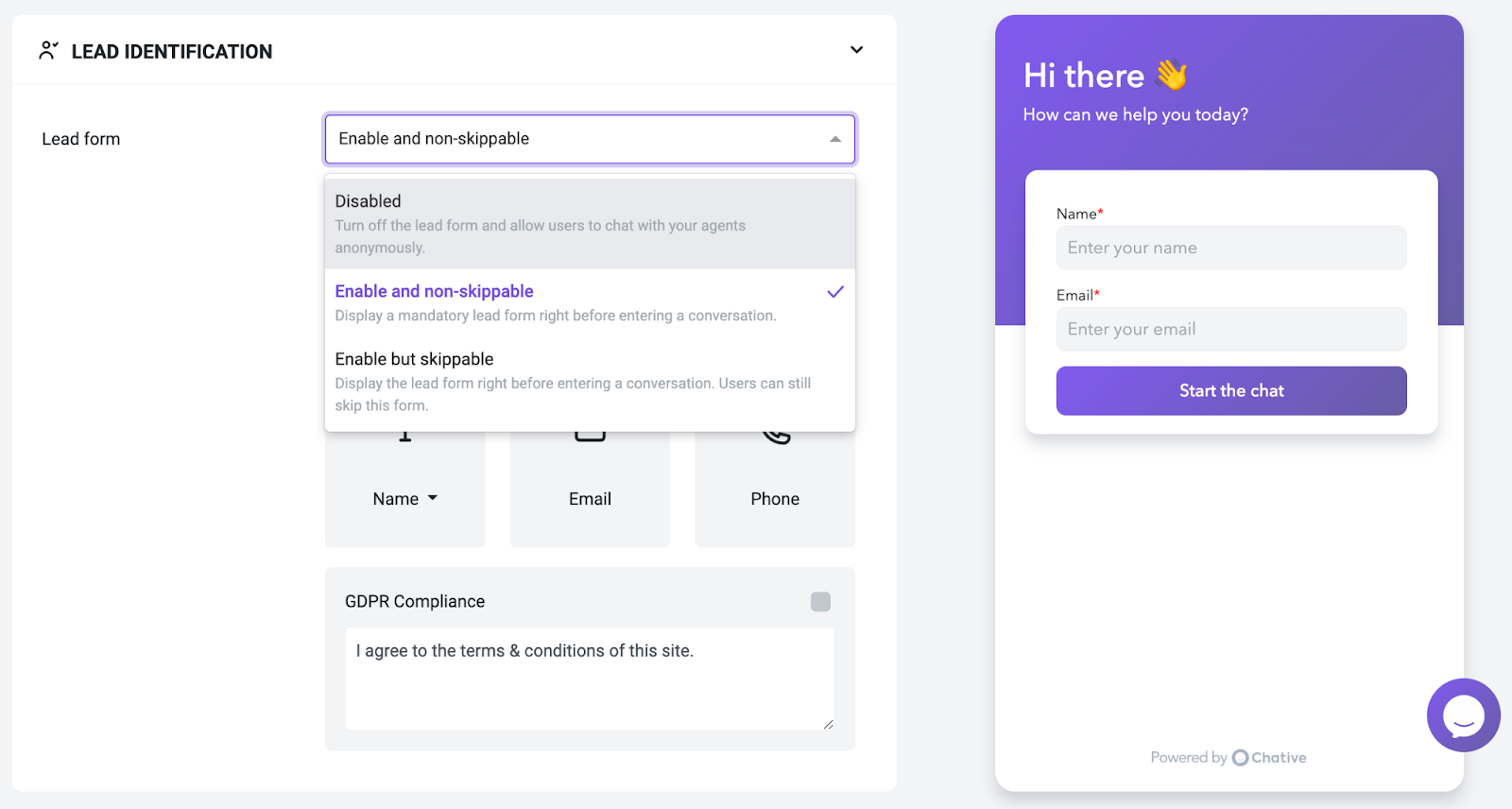1512x809 pixels.
Task: Click the Start the chat button
Action: (x=1231, y=390)
